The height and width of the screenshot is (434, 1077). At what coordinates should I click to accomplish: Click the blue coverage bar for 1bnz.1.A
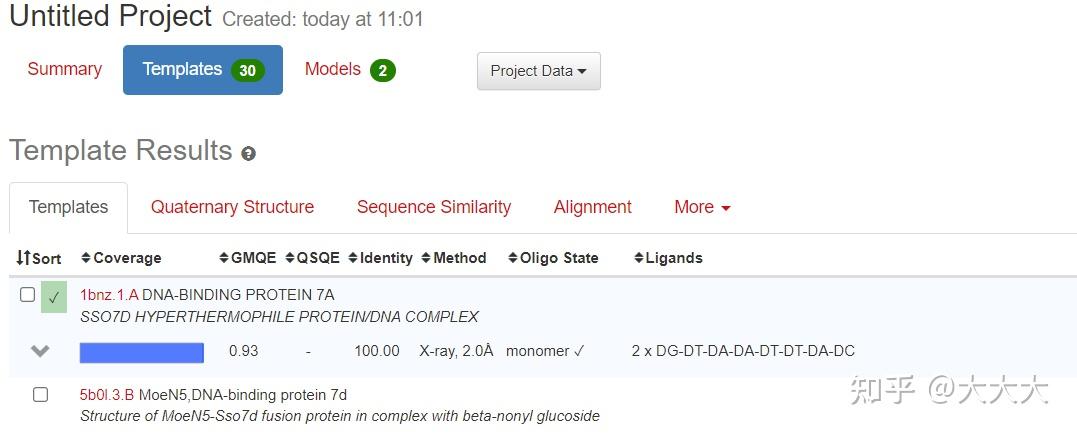(x=142, y=352)
